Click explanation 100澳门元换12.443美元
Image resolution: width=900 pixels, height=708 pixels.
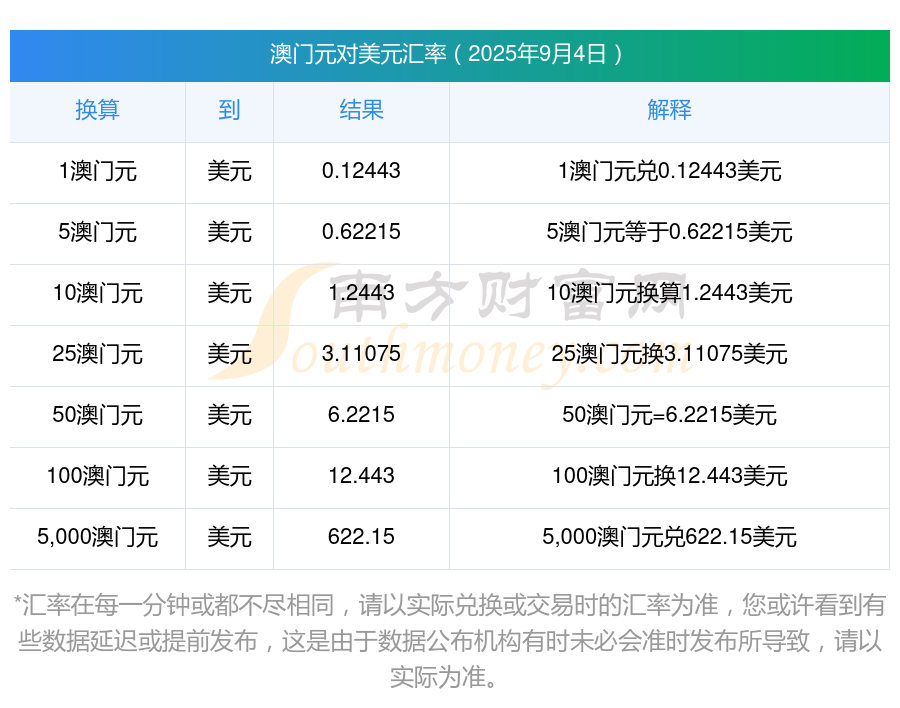pyautogui.click(x=669, y=476)
